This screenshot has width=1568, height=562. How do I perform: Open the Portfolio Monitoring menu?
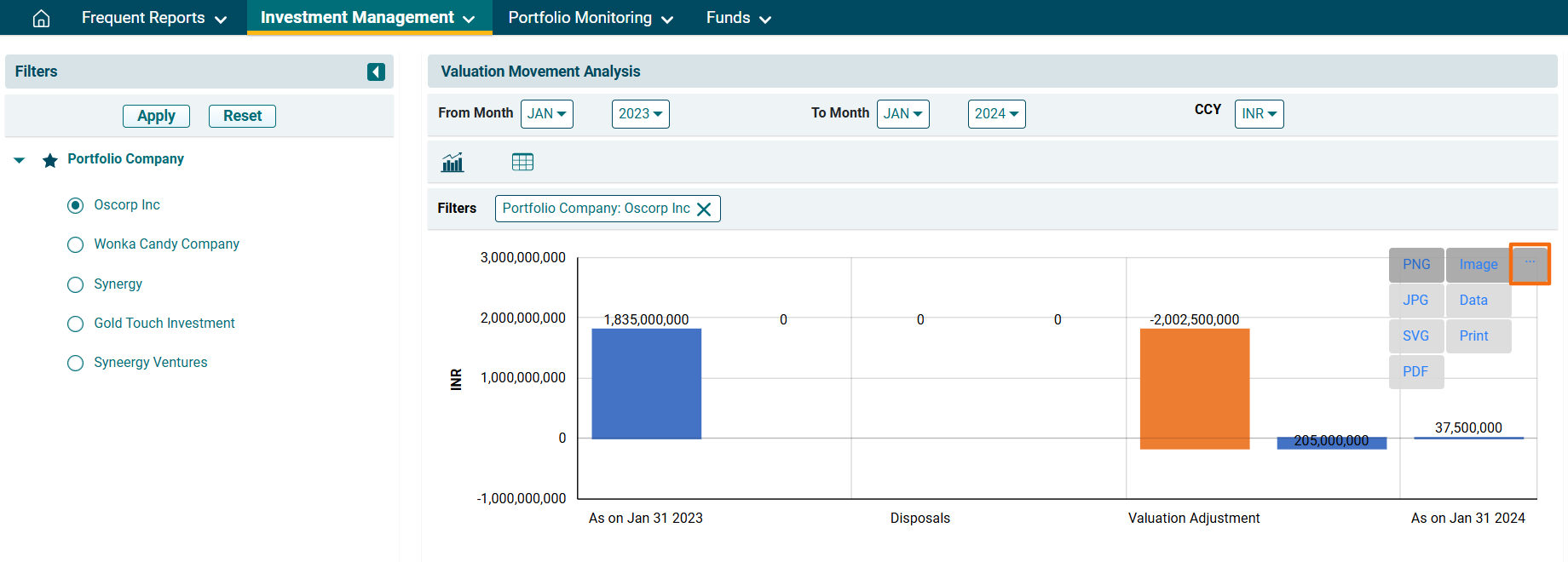pyautogui.click(x=591, y=18)
